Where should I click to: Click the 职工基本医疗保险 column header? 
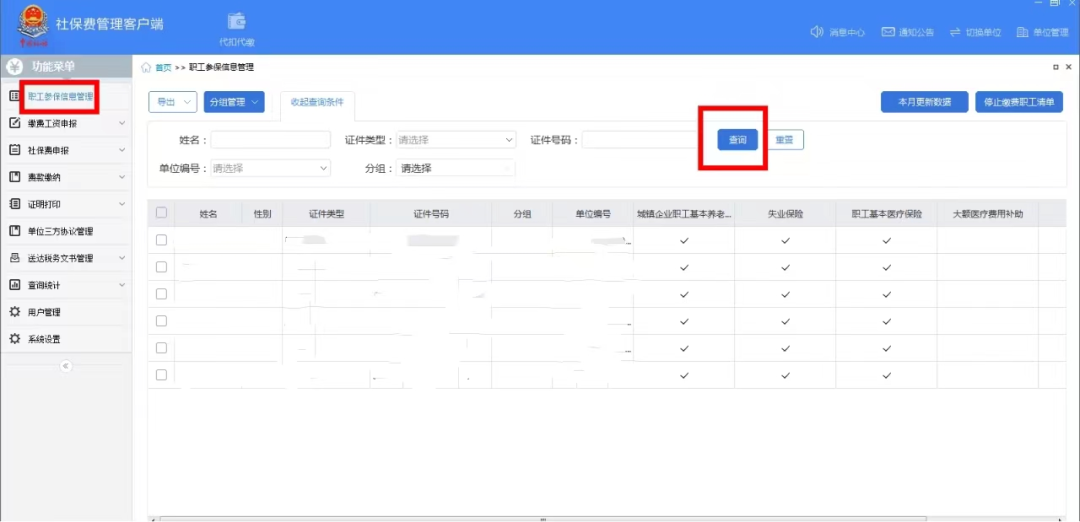coord(886,214)
